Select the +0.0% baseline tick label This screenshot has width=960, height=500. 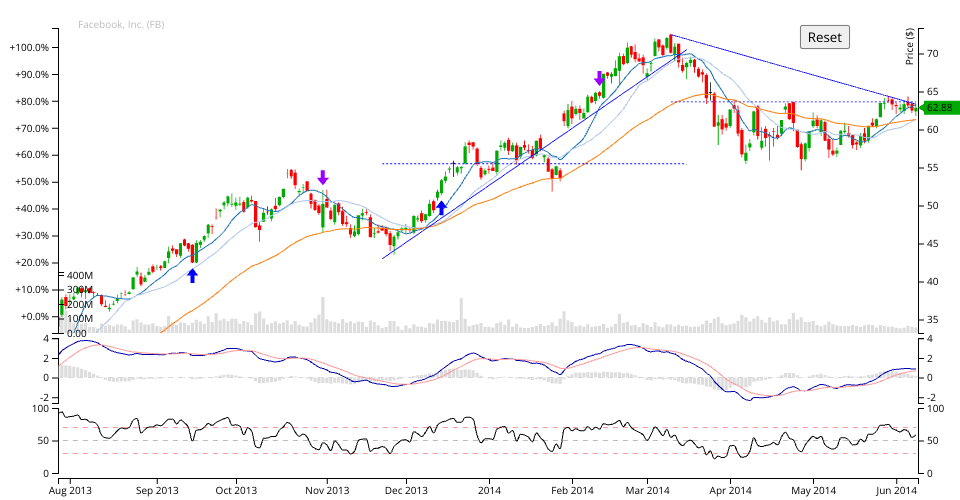tap(35, 316)
